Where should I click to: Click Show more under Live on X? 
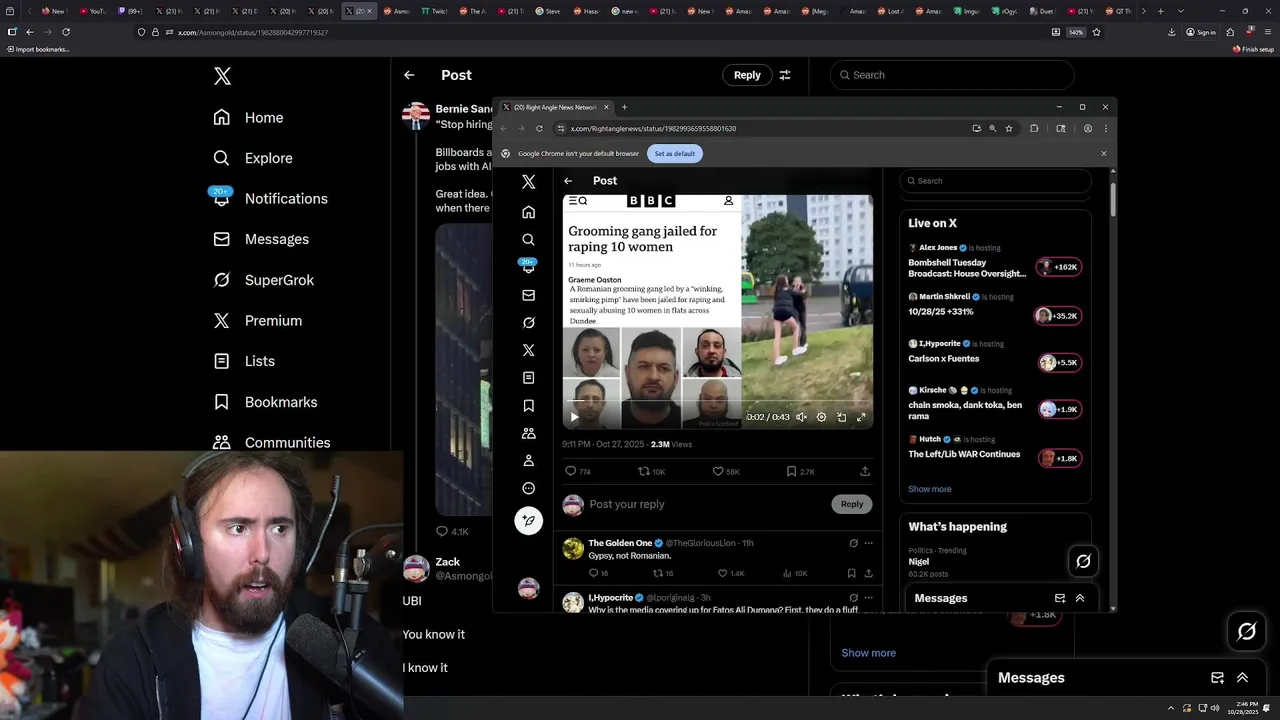(930, 489)
